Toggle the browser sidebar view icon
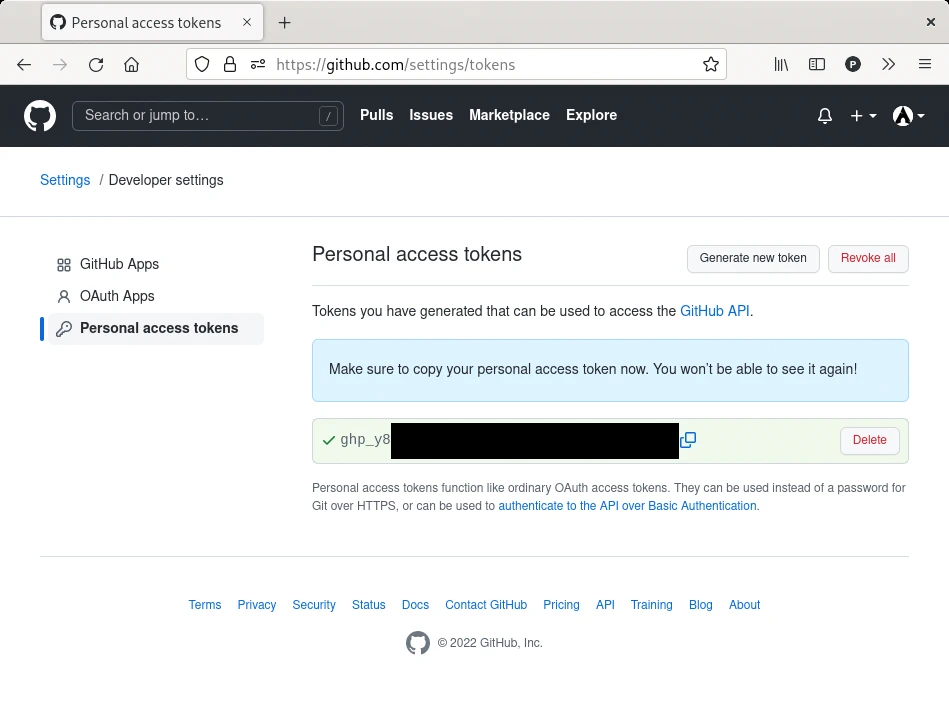 pos(817,65)
